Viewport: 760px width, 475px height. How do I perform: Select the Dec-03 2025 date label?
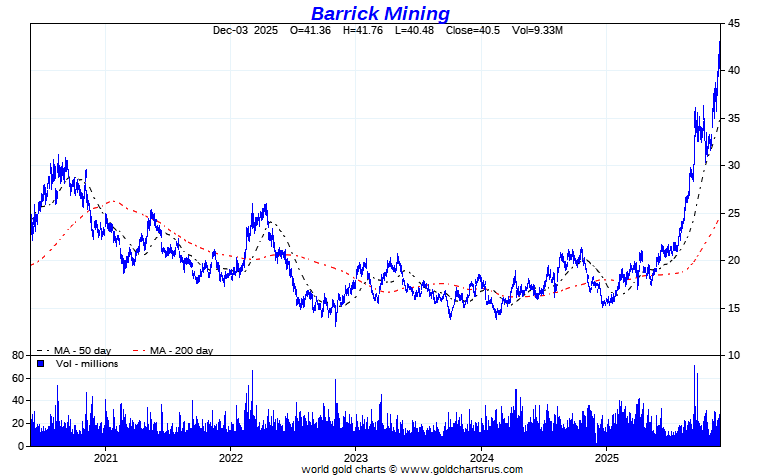click(x=245, y=31)
